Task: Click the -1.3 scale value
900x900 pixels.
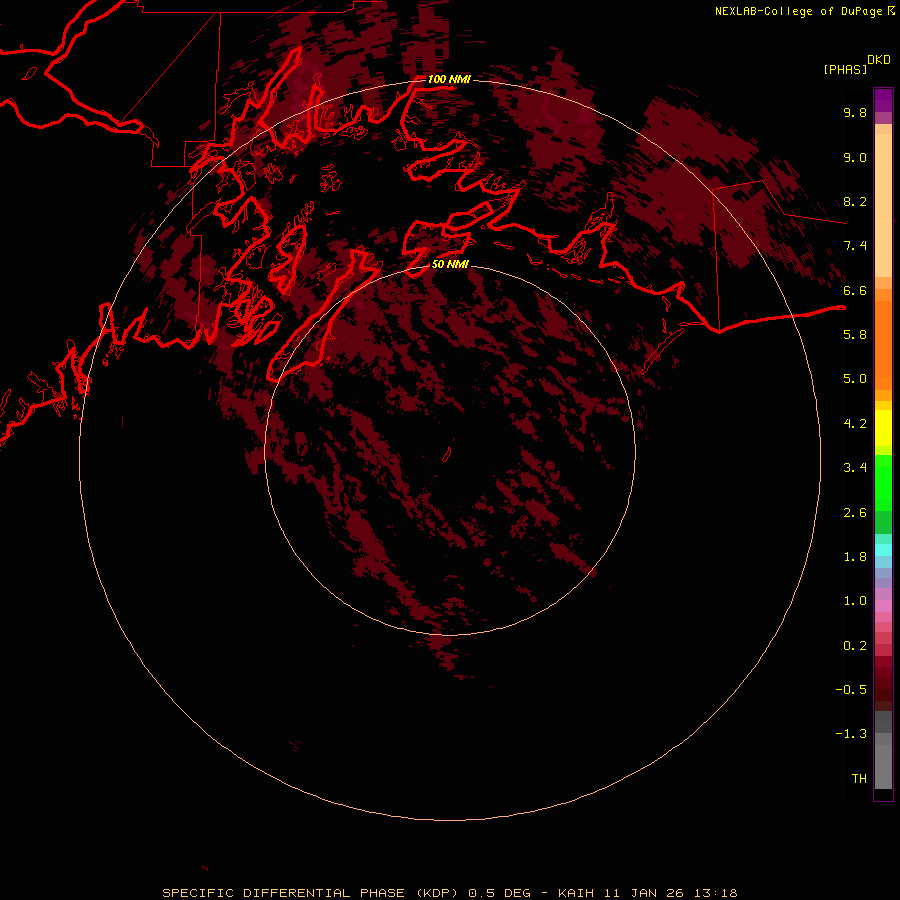Action: (851, 734)
